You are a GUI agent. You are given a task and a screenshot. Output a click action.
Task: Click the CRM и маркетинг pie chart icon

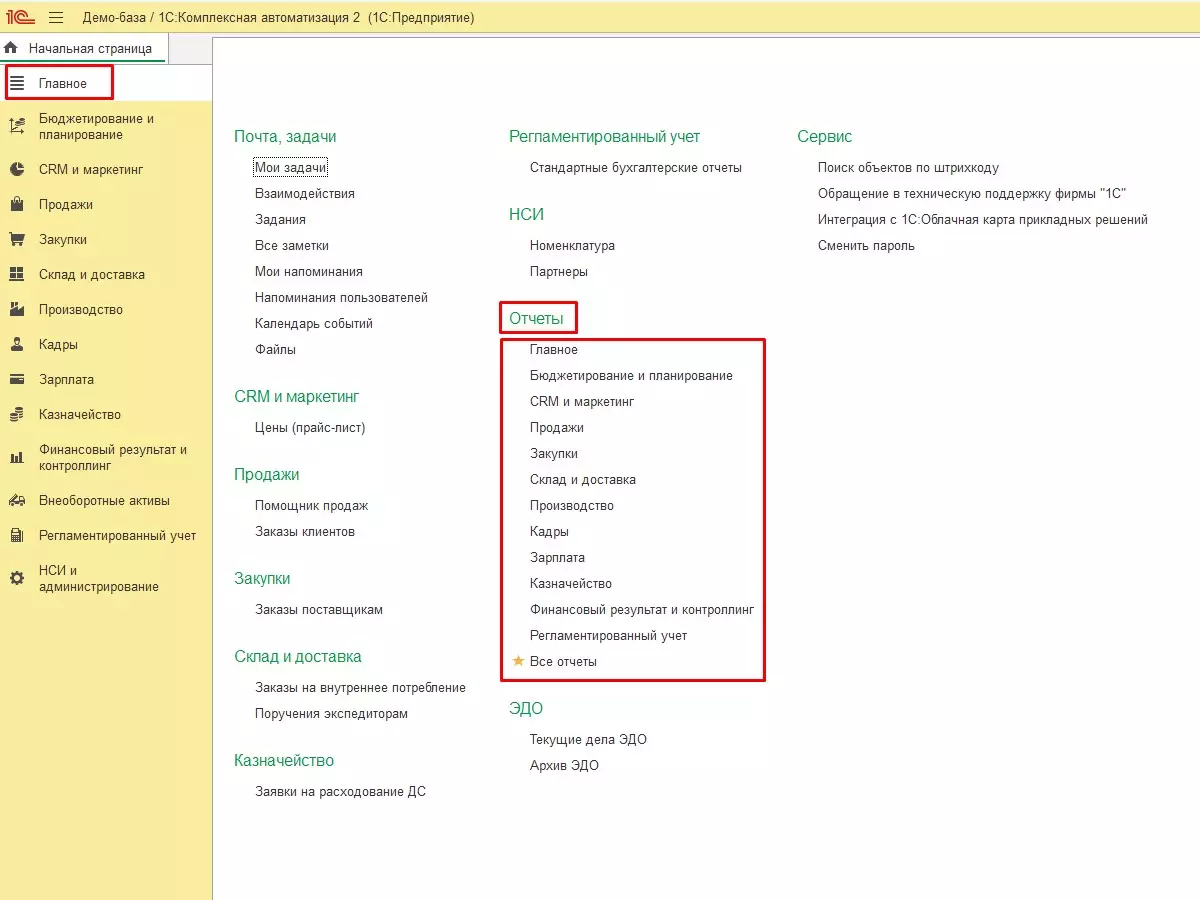17,169
